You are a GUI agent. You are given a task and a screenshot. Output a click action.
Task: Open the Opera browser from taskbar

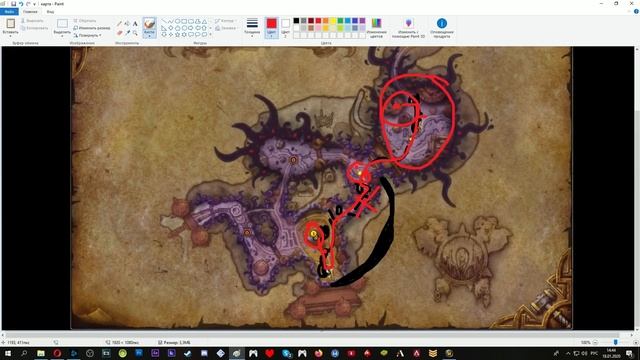tap(57, 353)
